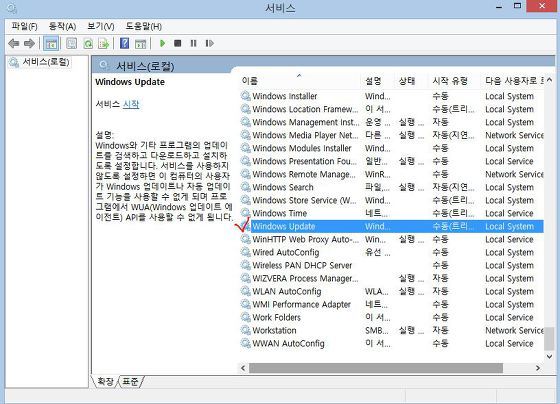Switch to the 표준 tab
Viewport: 560px width, 404px height.
click(130, 381)
